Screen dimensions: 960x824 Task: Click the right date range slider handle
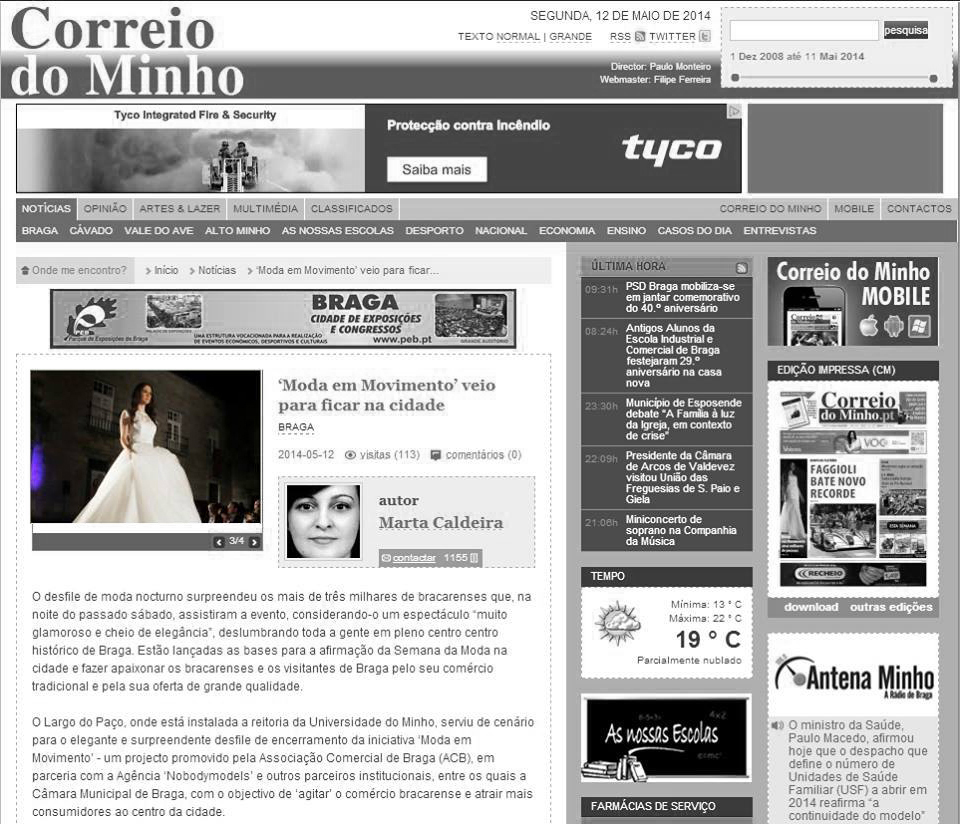pyautogui.click(x=933, y=78)
